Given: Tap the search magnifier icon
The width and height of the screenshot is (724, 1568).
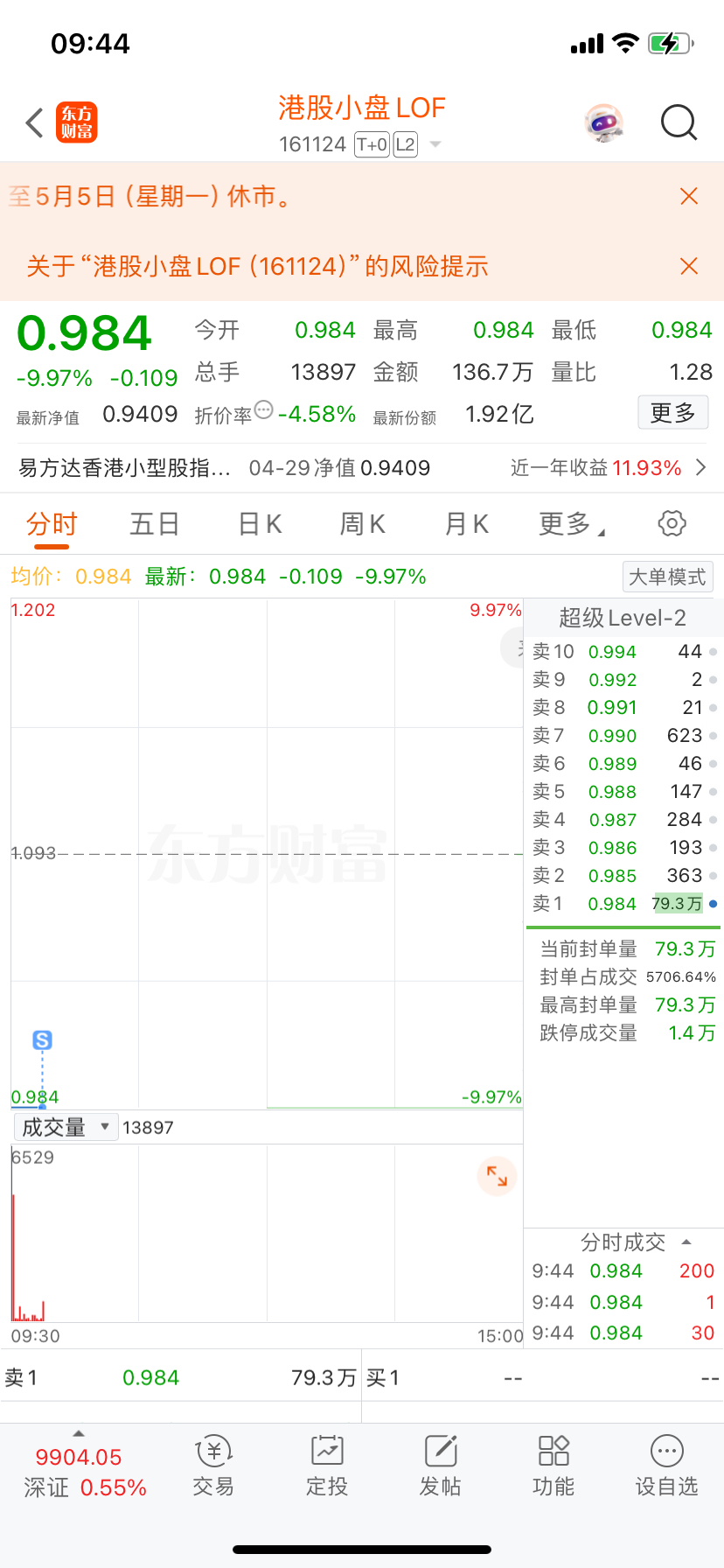Looking at the screenshot, I should coord(679,123).
